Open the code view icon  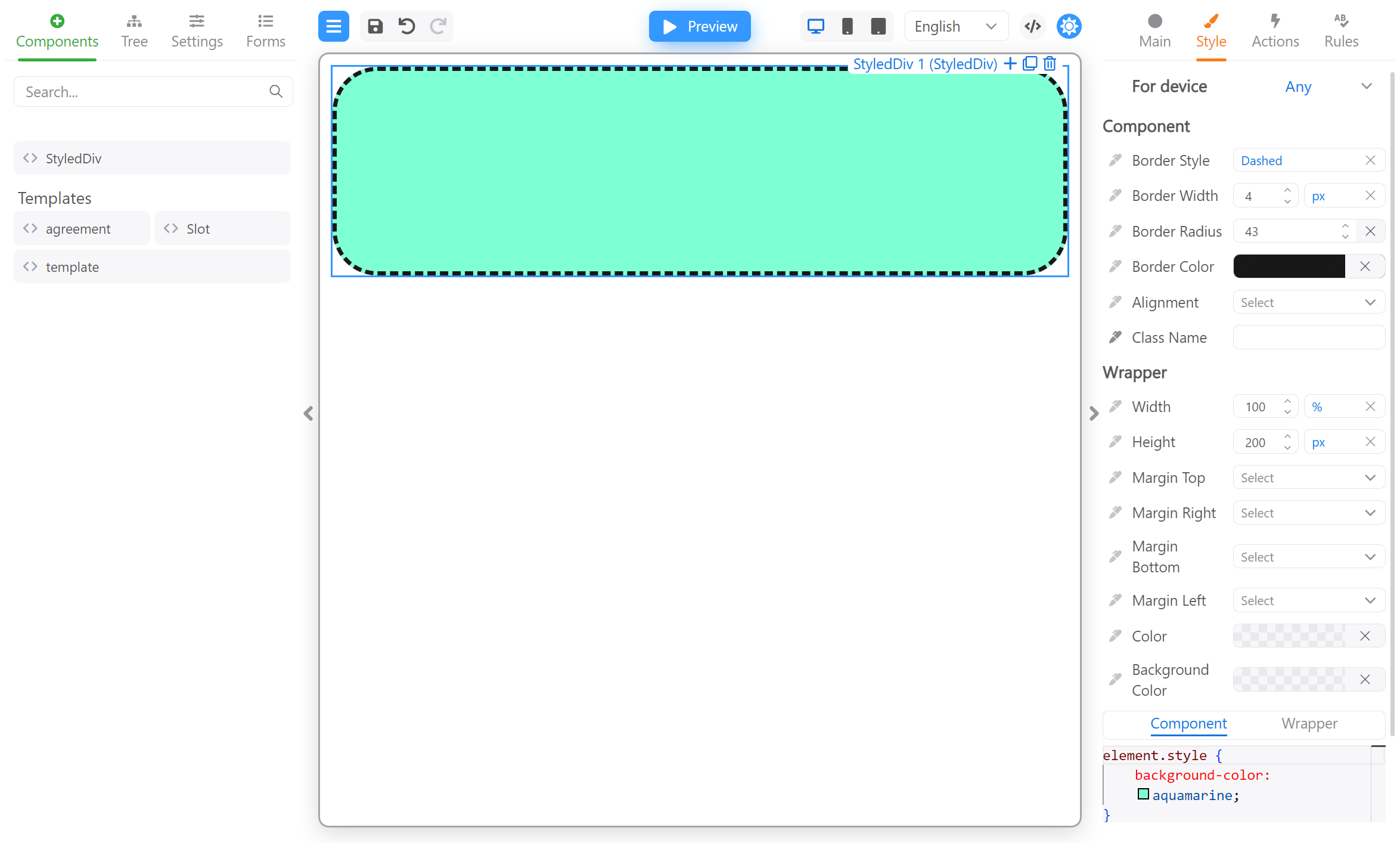tap(1032, 26)
